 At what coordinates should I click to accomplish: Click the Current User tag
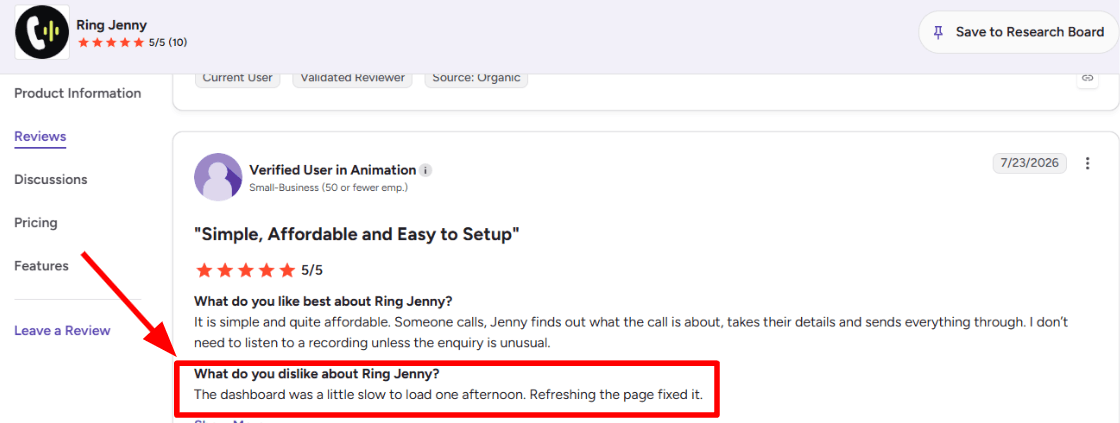(237, 78)
